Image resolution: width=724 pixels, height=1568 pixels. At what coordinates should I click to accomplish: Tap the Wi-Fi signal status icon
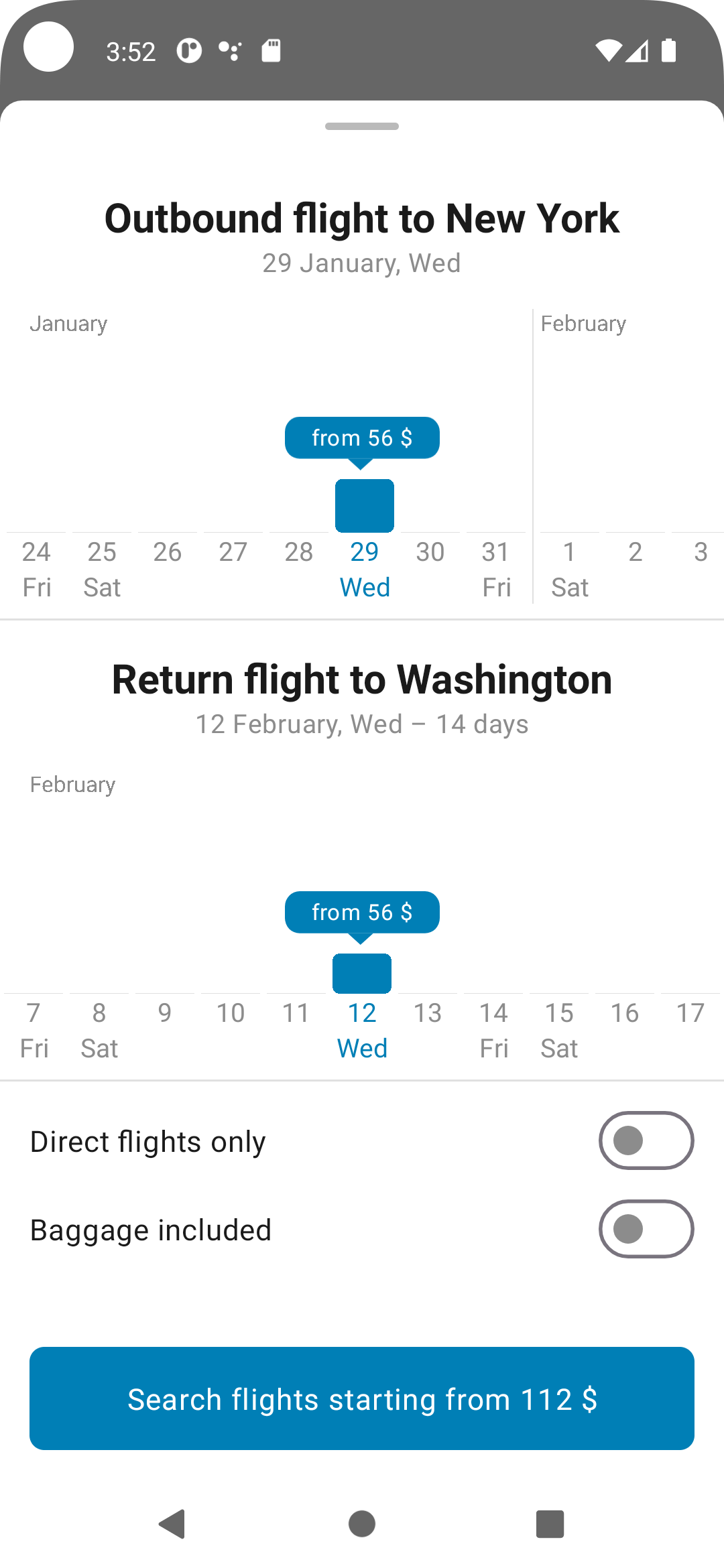608,51
